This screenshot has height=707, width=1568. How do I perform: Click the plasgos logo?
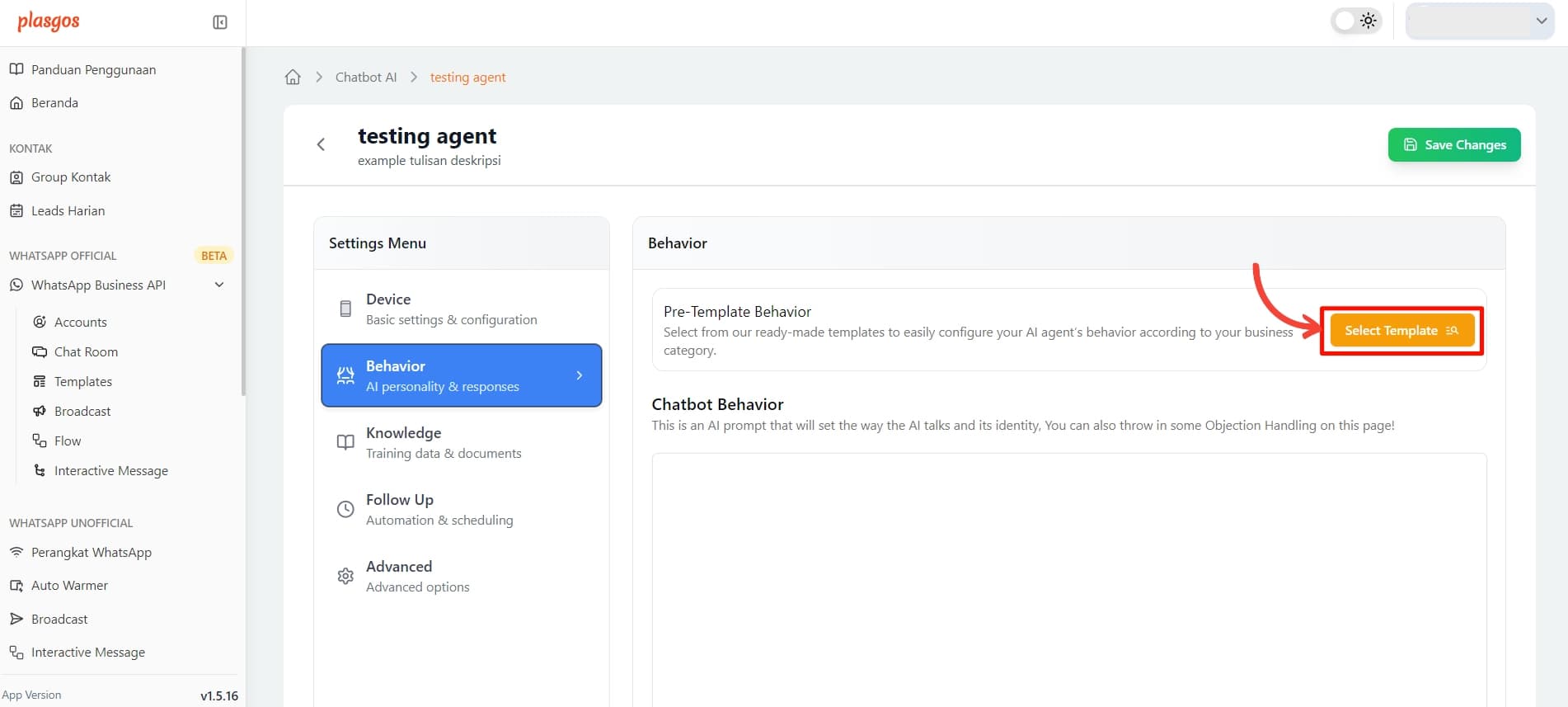pos(49,21)
